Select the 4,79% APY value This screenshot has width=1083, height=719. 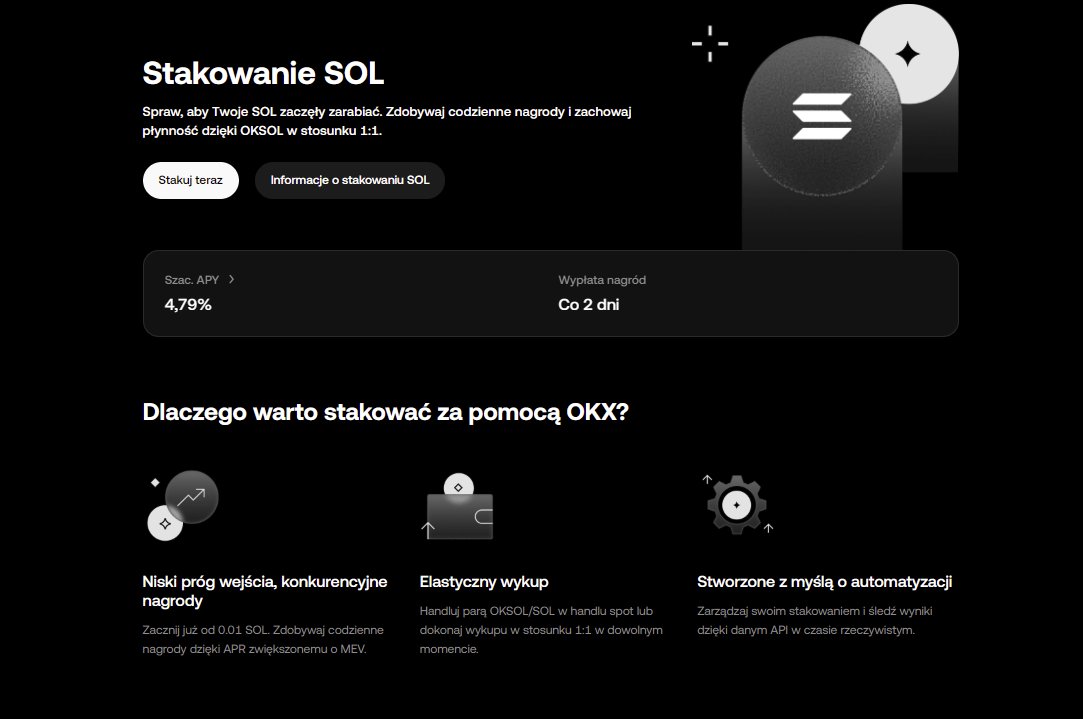[188, 305]
